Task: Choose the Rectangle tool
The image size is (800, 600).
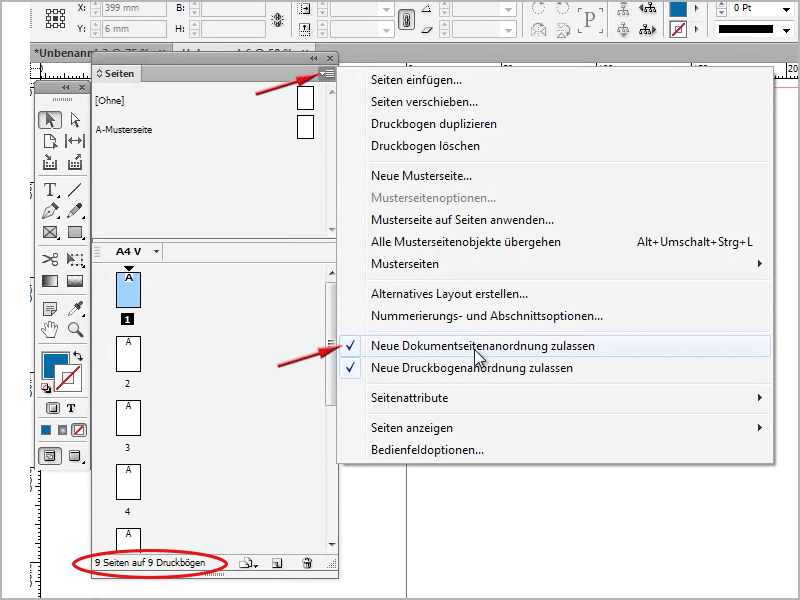Action: click(x=75, y=233)
